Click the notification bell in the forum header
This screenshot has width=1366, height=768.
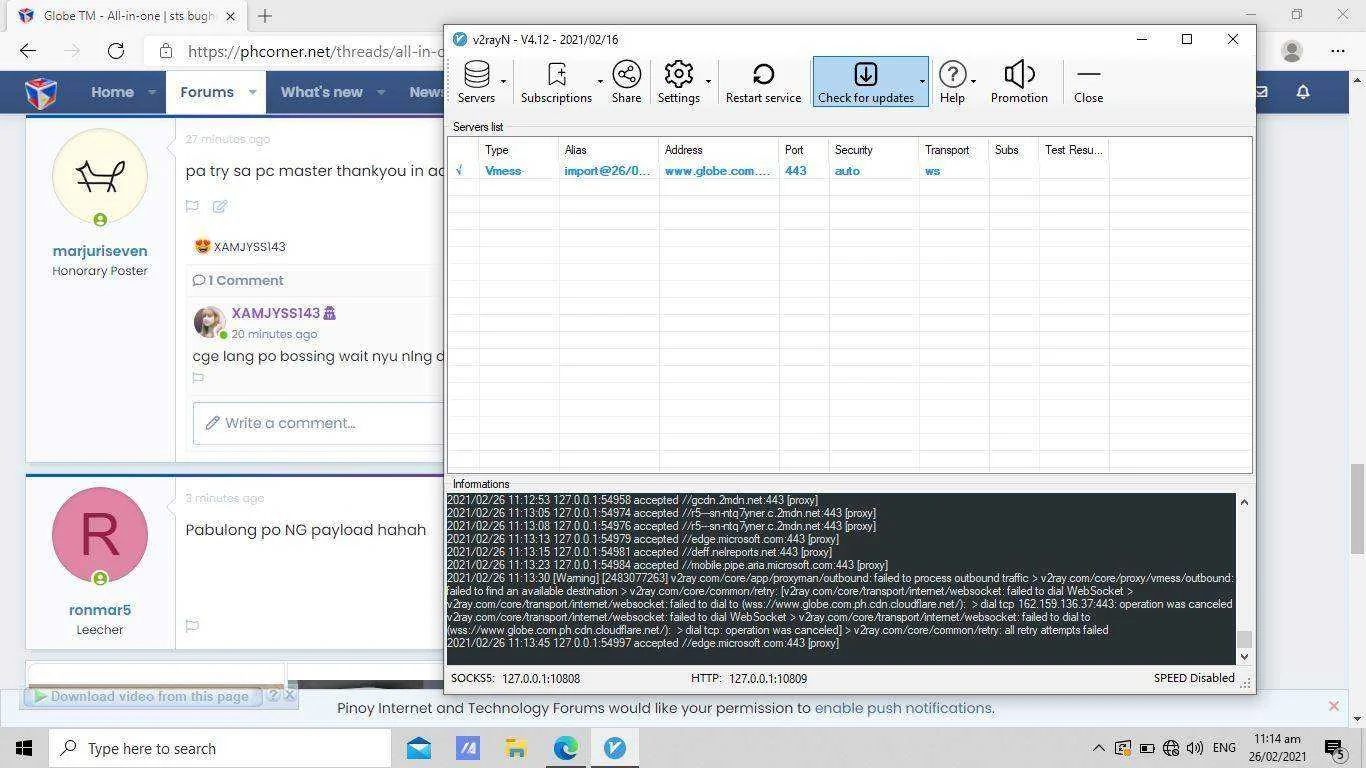(x=1303, y=92)
